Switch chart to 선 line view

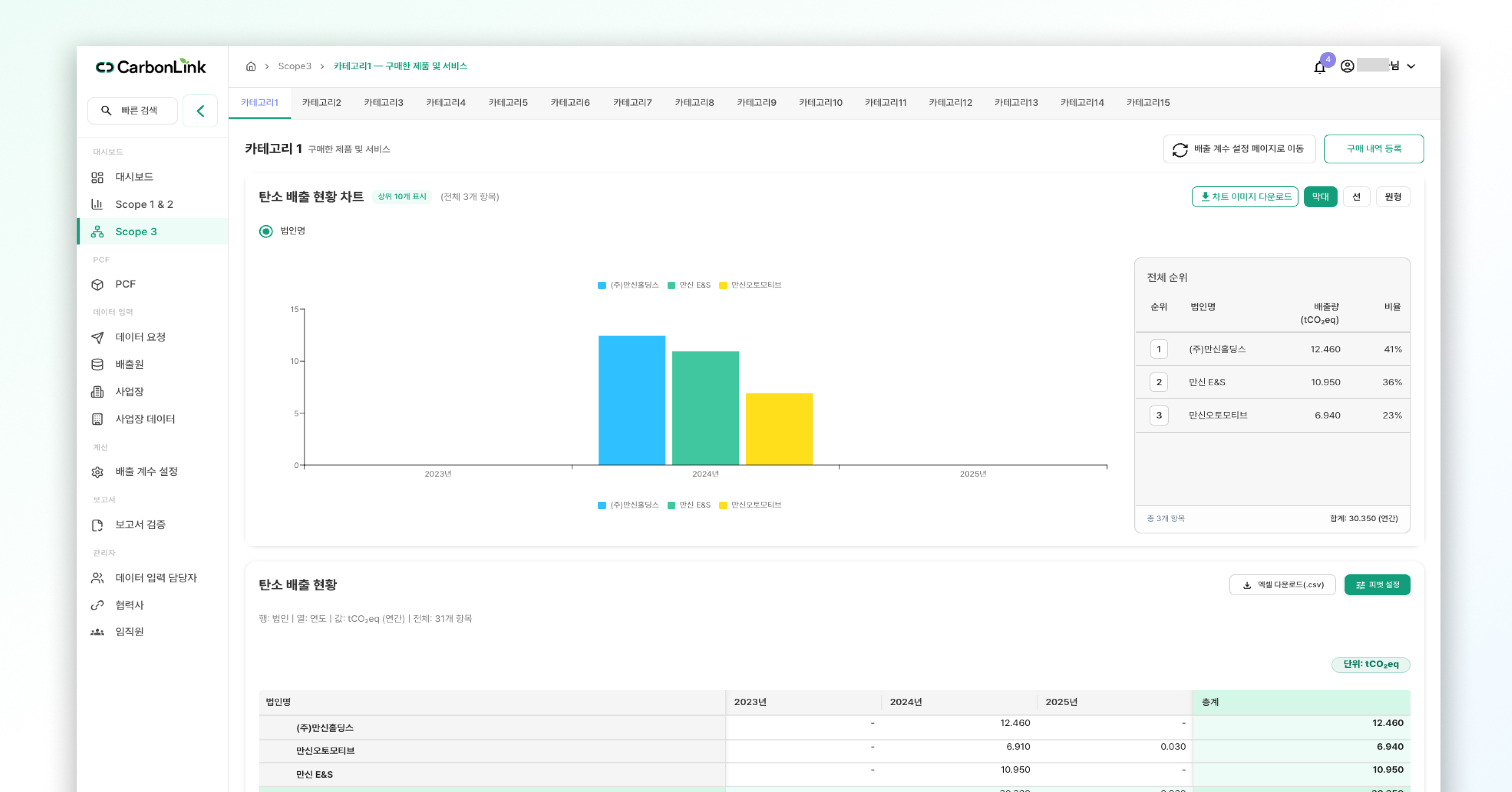click(x=1356, y=197)
